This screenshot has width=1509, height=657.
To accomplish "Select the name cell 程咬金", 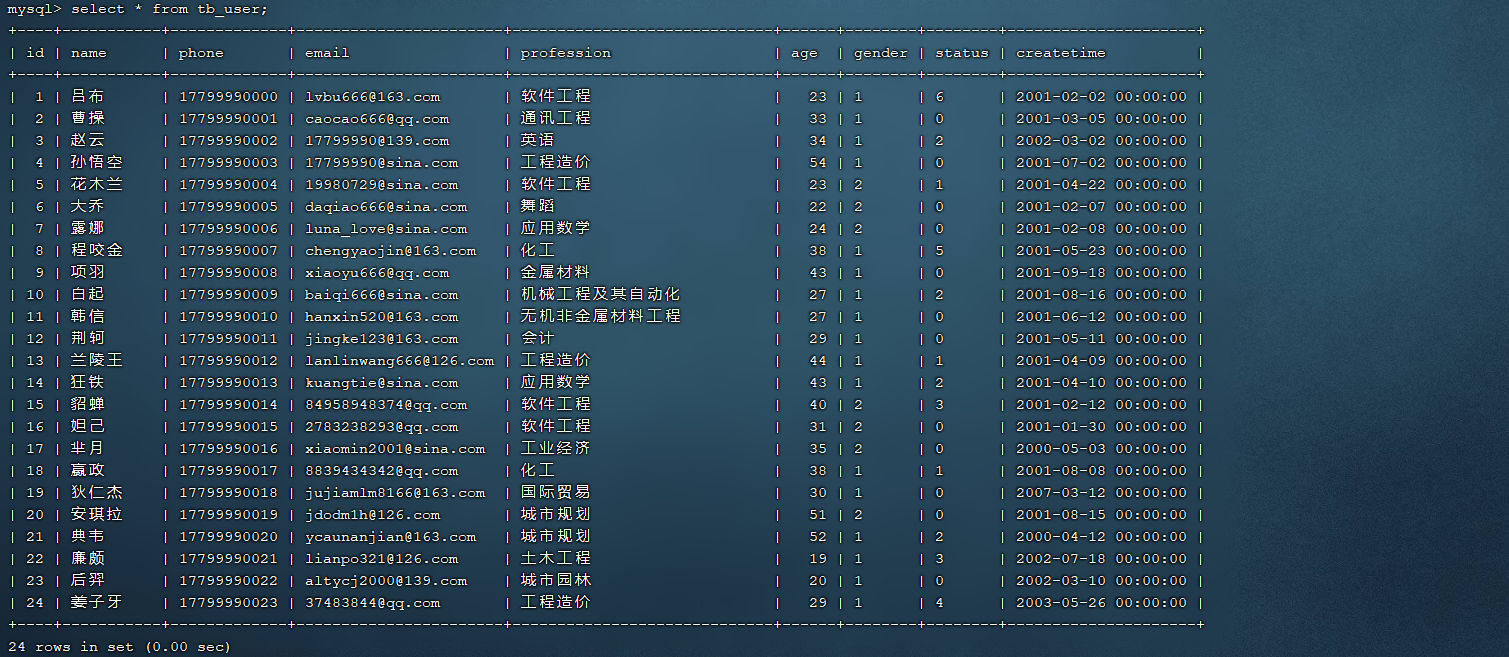I will (x=97, y=251).
